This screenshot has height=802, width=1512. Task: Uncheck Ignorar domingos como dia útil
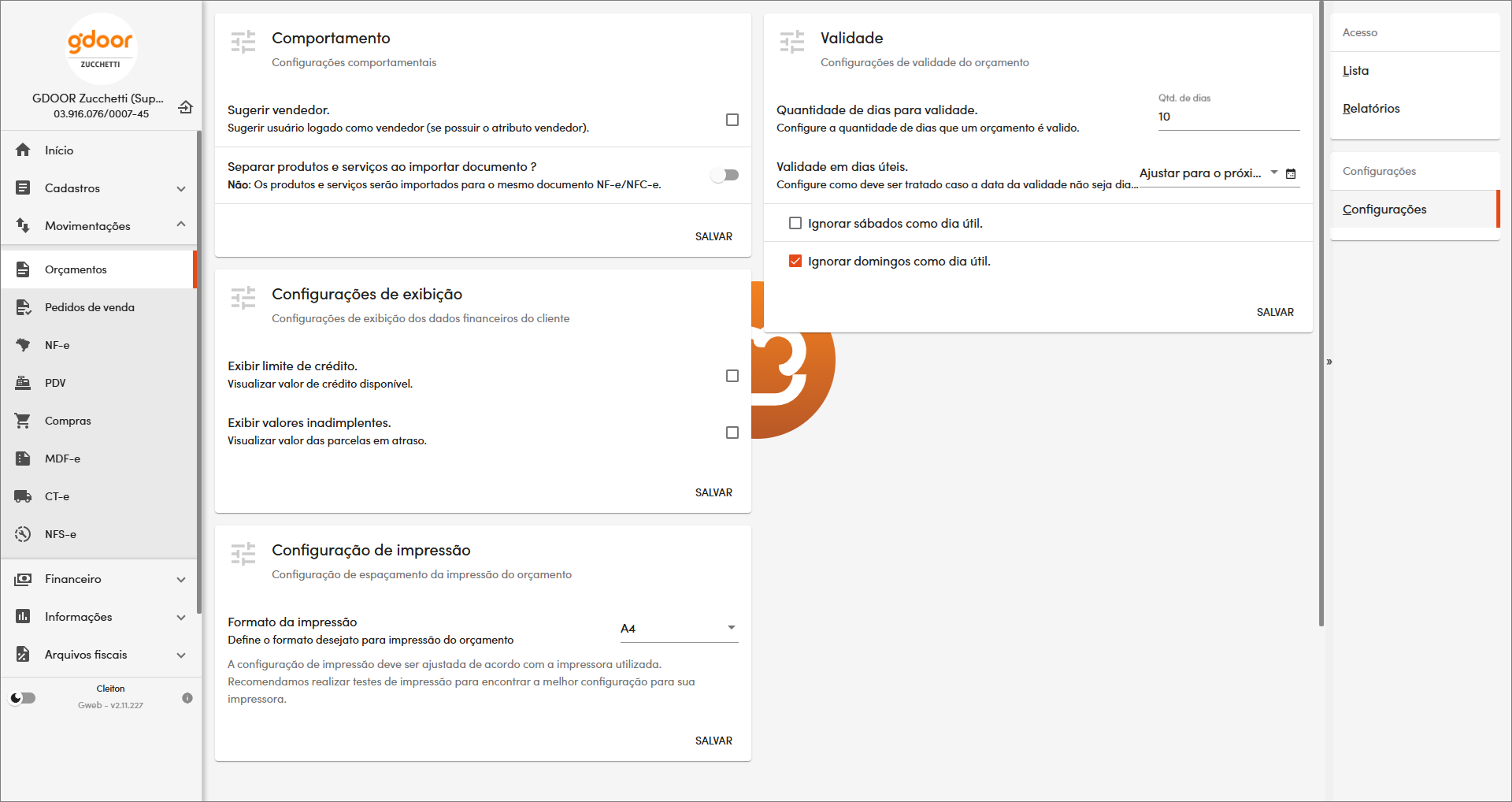[795, 261]
